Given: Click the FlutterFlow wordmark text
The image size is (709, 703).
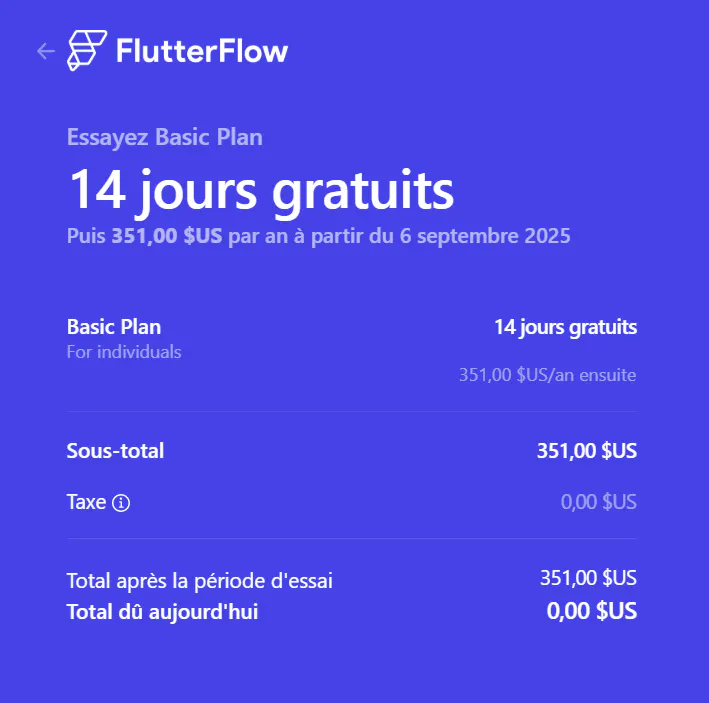Looking at the screenshot, I should (202, 51).
